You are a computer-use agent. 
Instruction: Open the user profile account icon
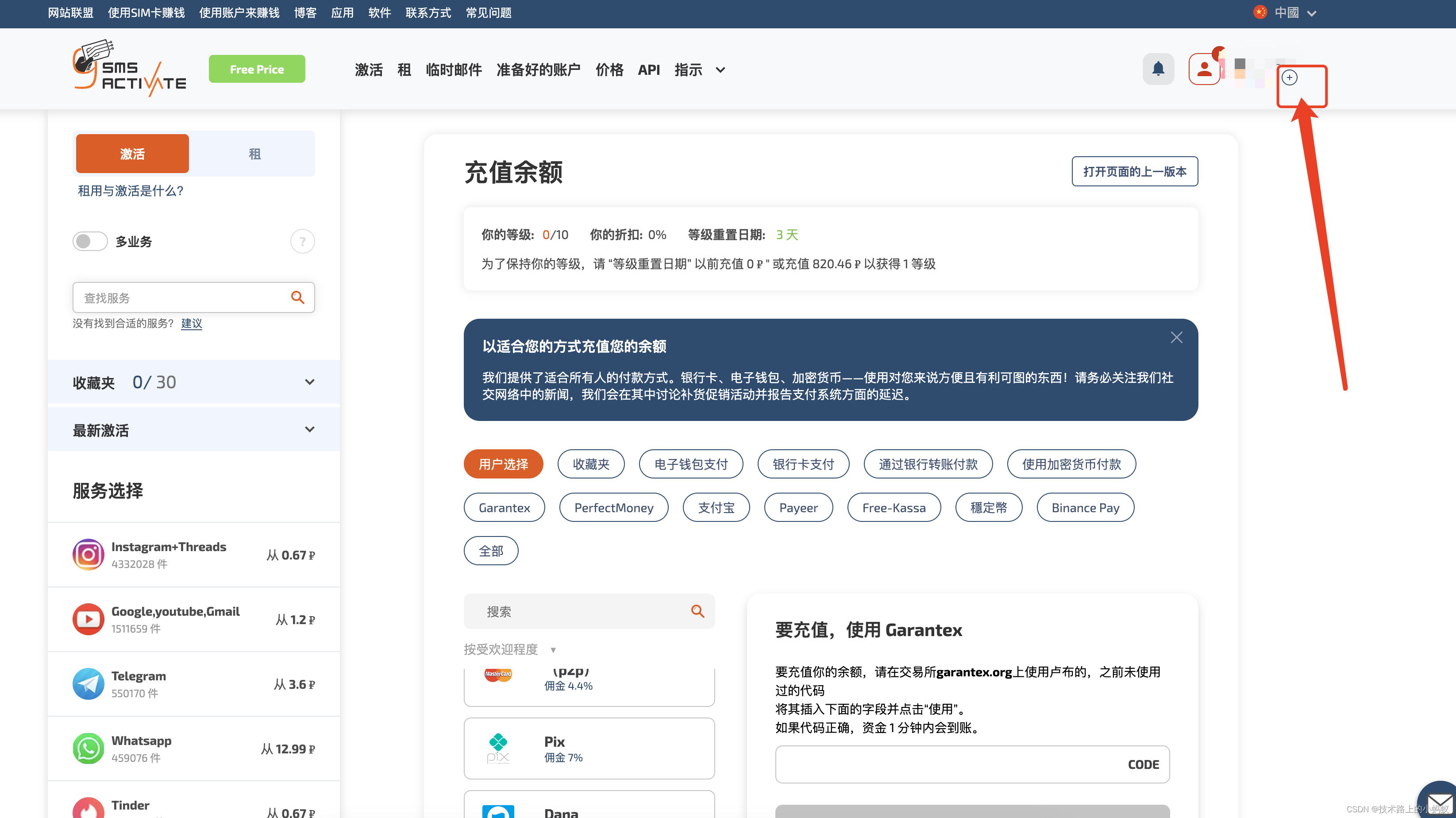[1205, 69]
